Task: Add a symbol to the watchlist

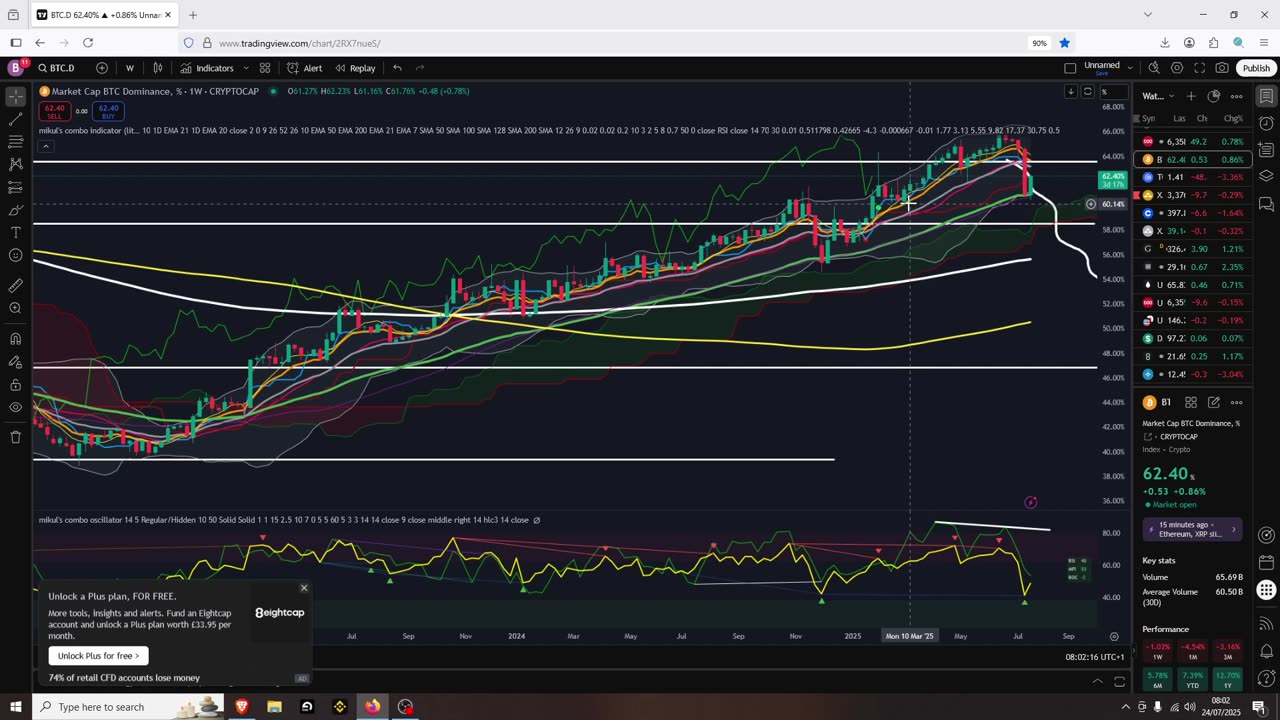Action: [1191, 96]
